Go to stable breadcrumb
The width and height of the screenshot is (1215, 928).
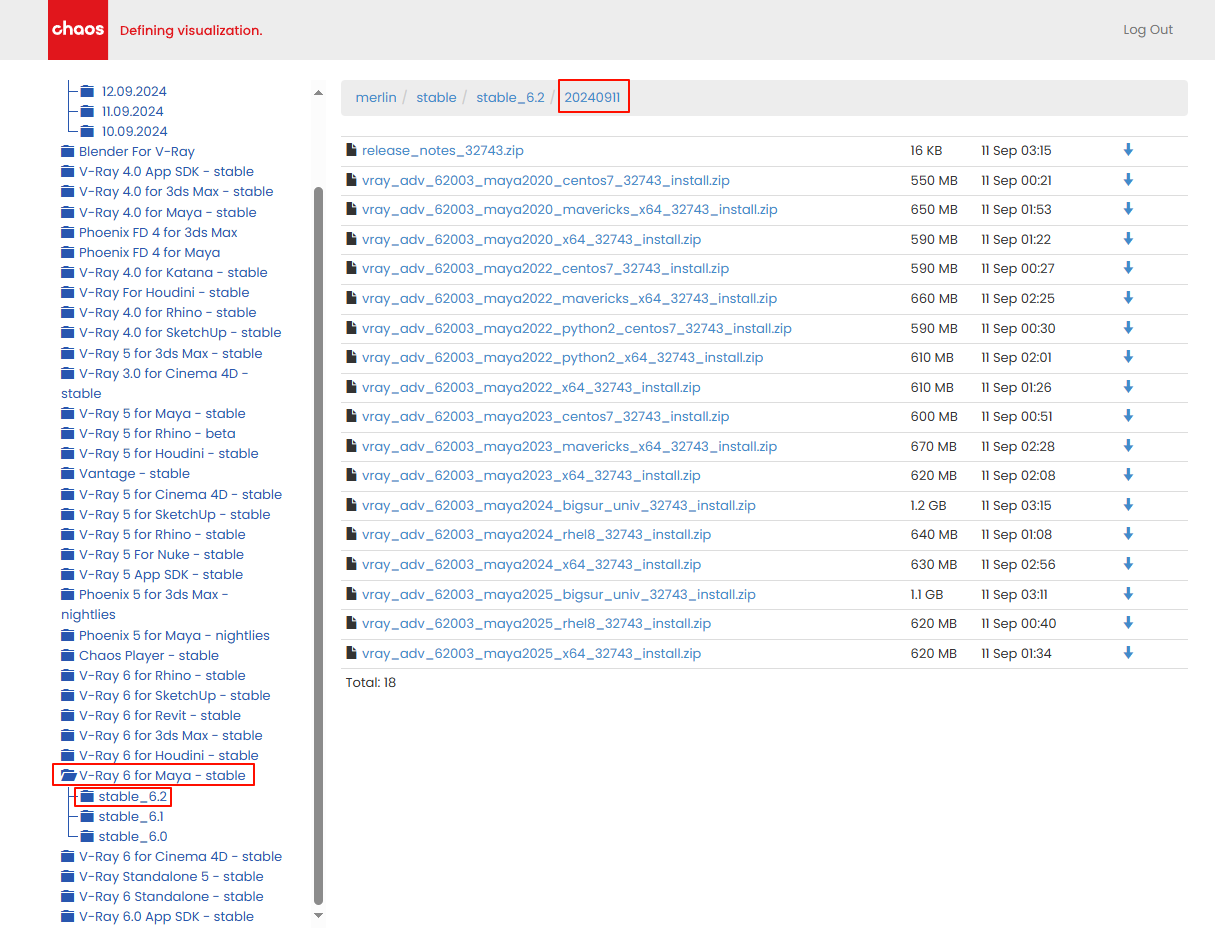point(436,97)
